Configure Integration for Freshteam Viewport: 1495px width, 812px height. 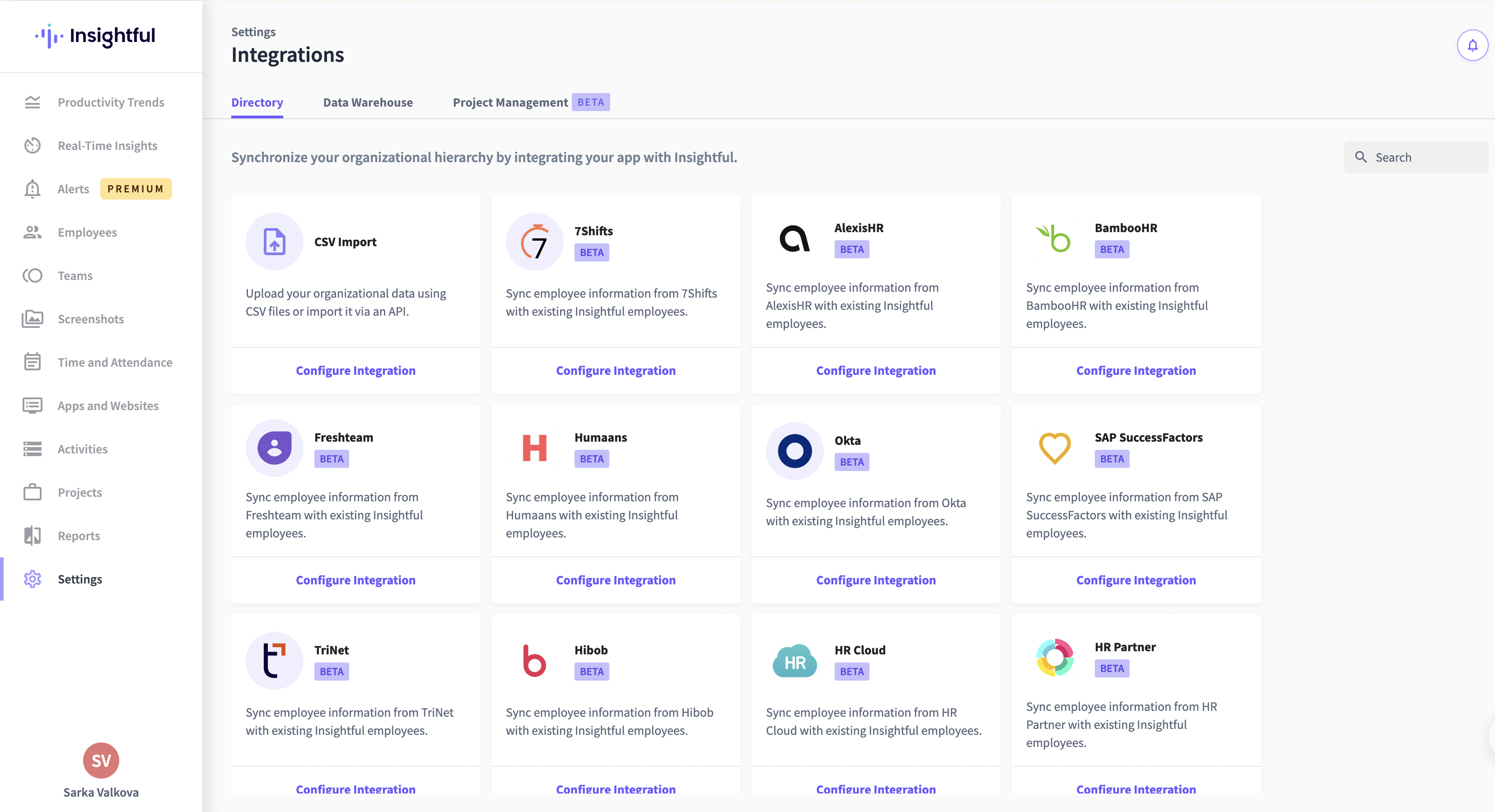pyautogui.click(x=356, y=580)
